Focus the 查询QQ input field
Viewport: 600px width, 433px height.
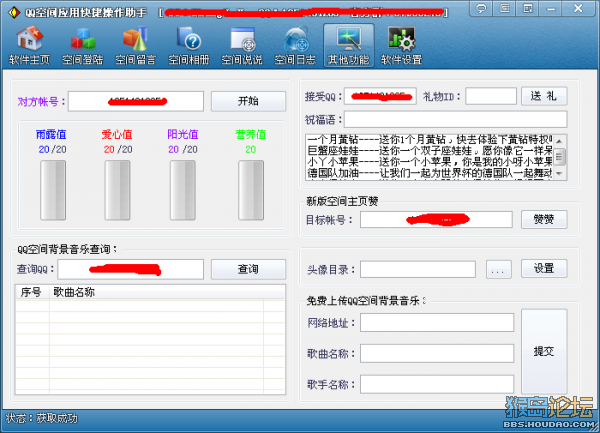coord(130,269)
